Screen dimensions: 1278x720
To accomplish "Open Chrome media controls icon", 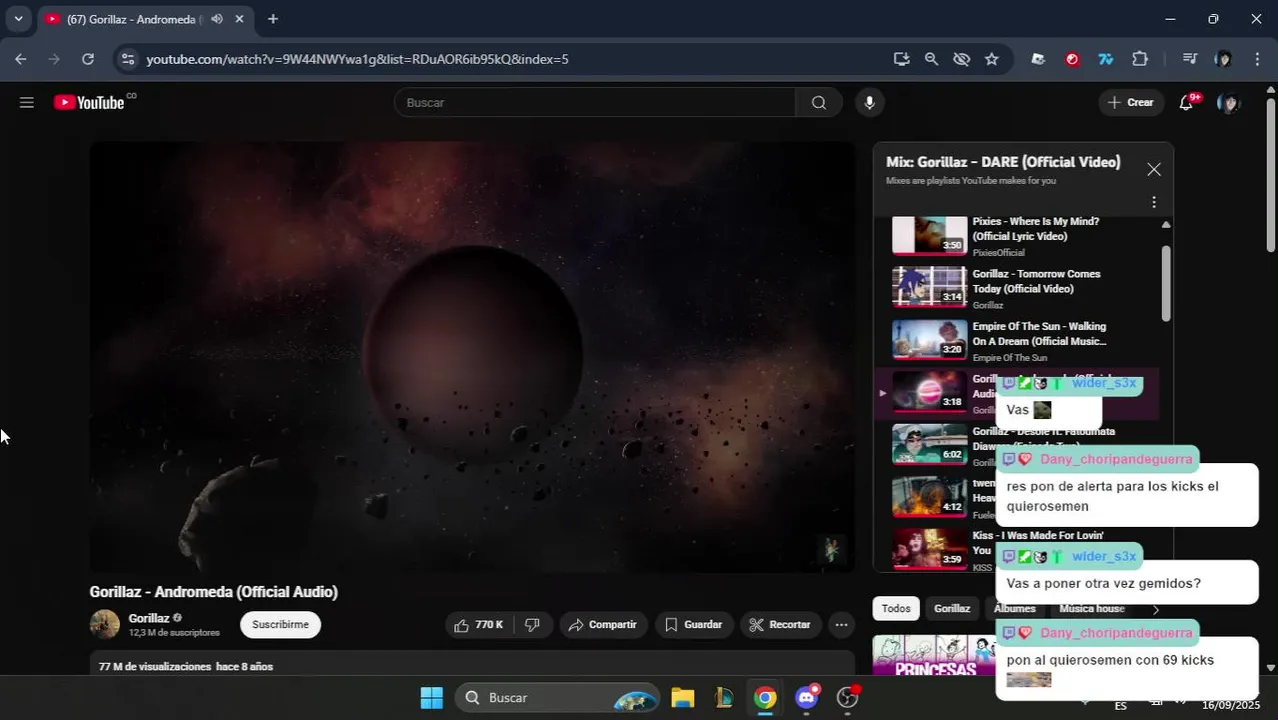I will point(1189,59).
